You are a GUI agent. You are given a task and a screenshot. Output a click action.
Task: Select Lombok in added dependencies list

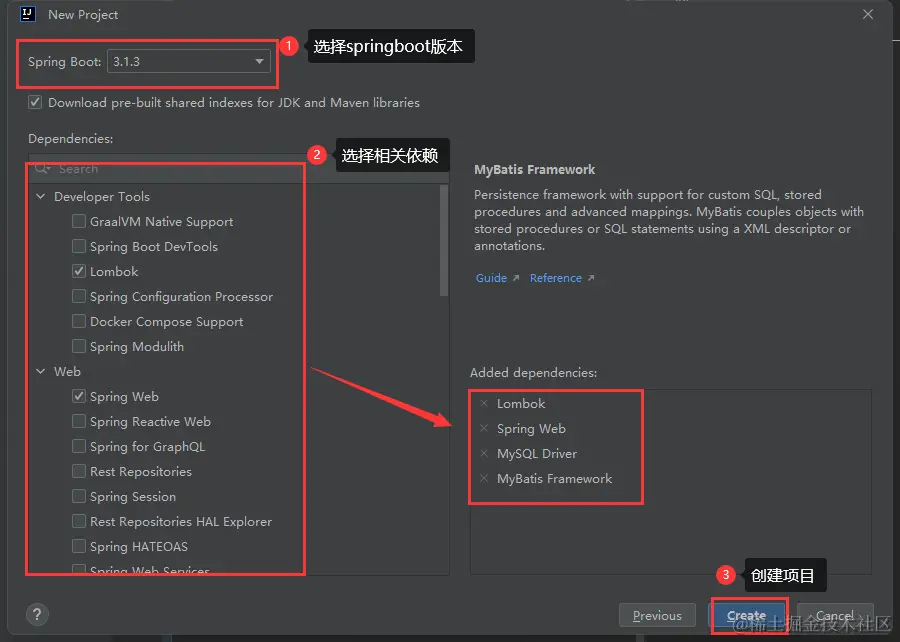coord(521,403)
